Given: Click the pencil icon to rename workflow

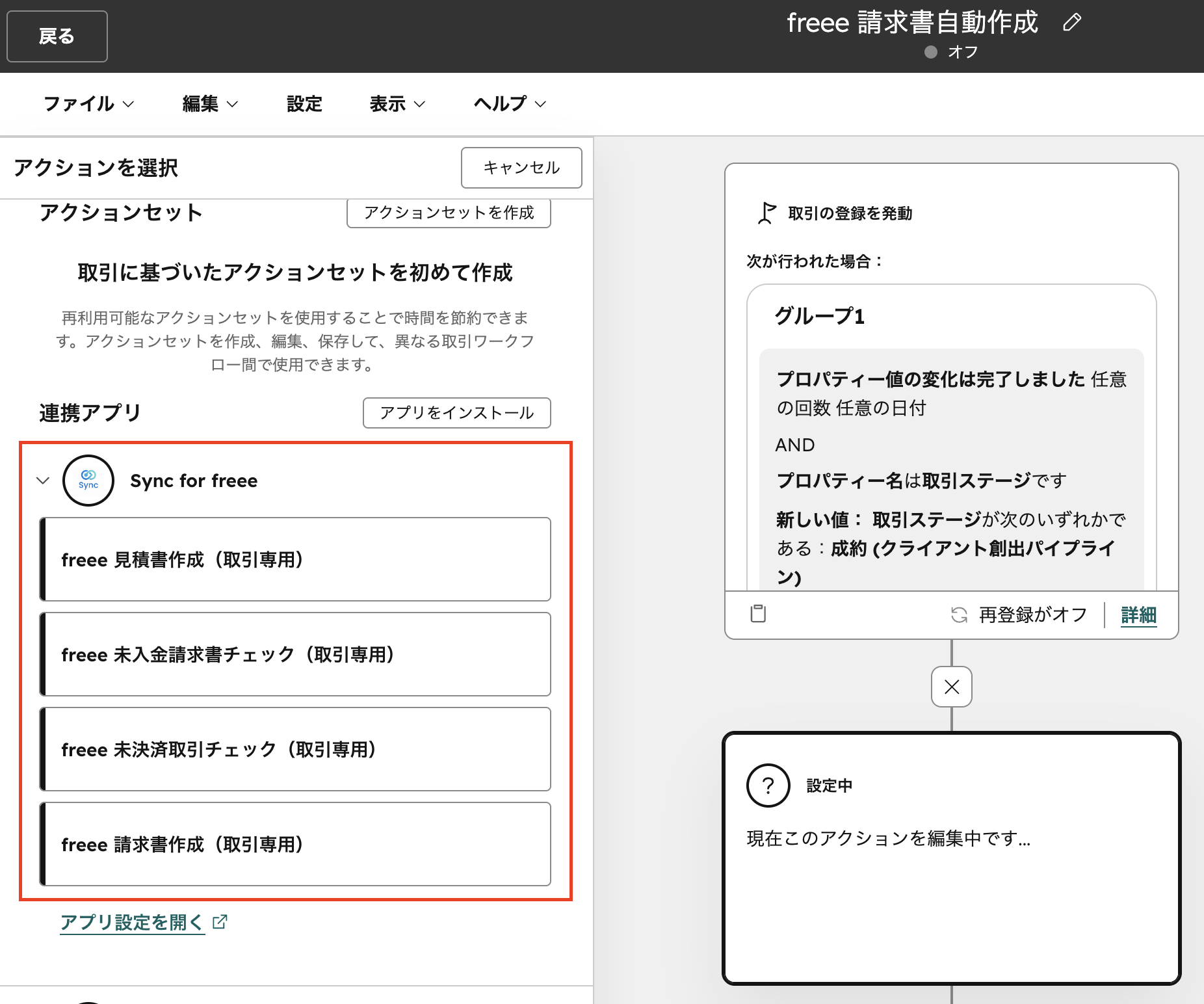Looking at the screenshot, I should [1072, 23].
